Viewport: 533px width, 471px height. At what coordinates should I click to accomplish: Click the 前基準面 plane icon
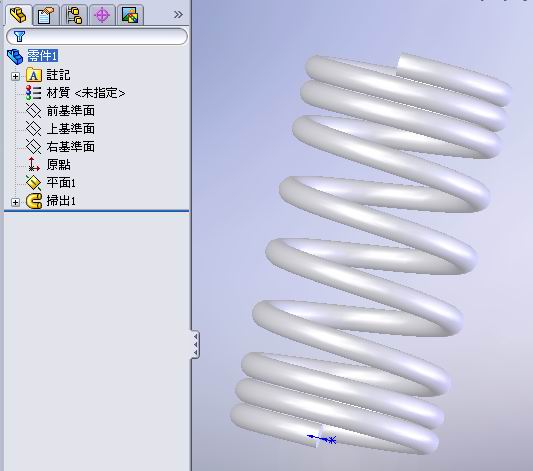34,111
